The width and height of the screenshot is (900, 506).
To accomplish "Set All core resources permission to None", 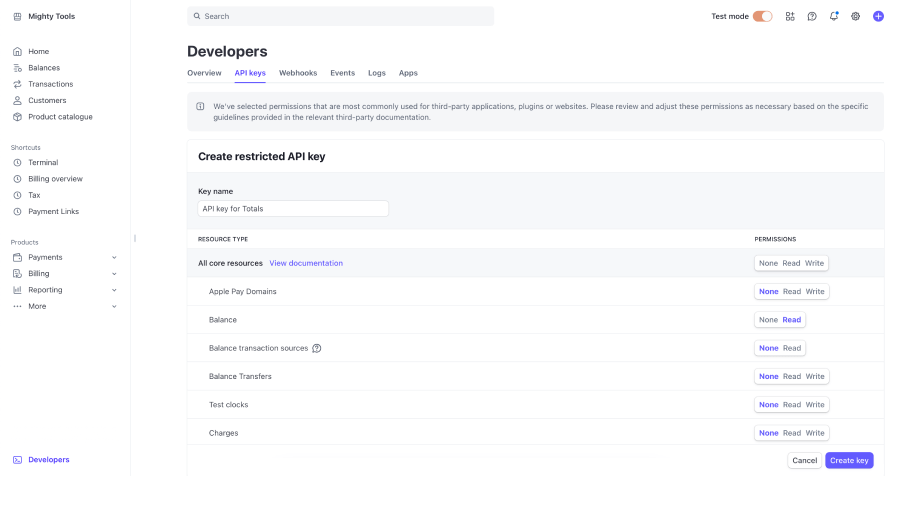I will click(769, 263).
